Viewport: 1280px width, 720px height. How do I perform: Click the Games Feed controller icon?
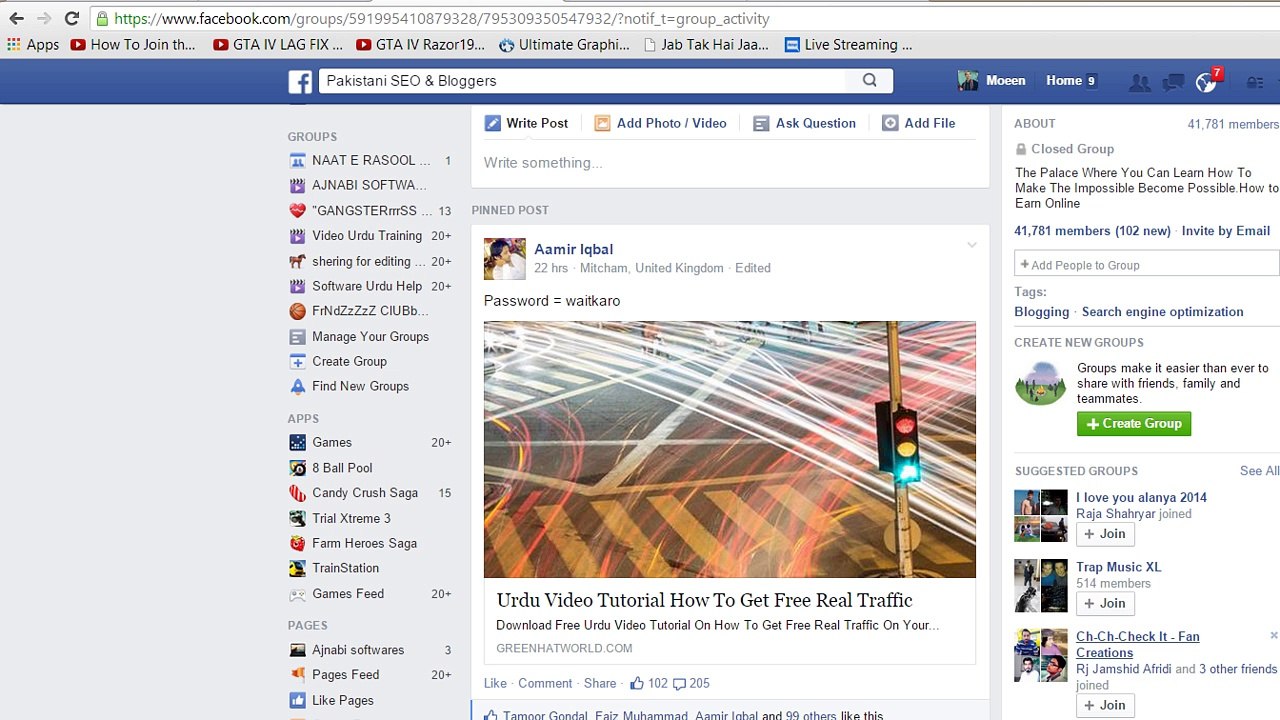pos(297,594)
